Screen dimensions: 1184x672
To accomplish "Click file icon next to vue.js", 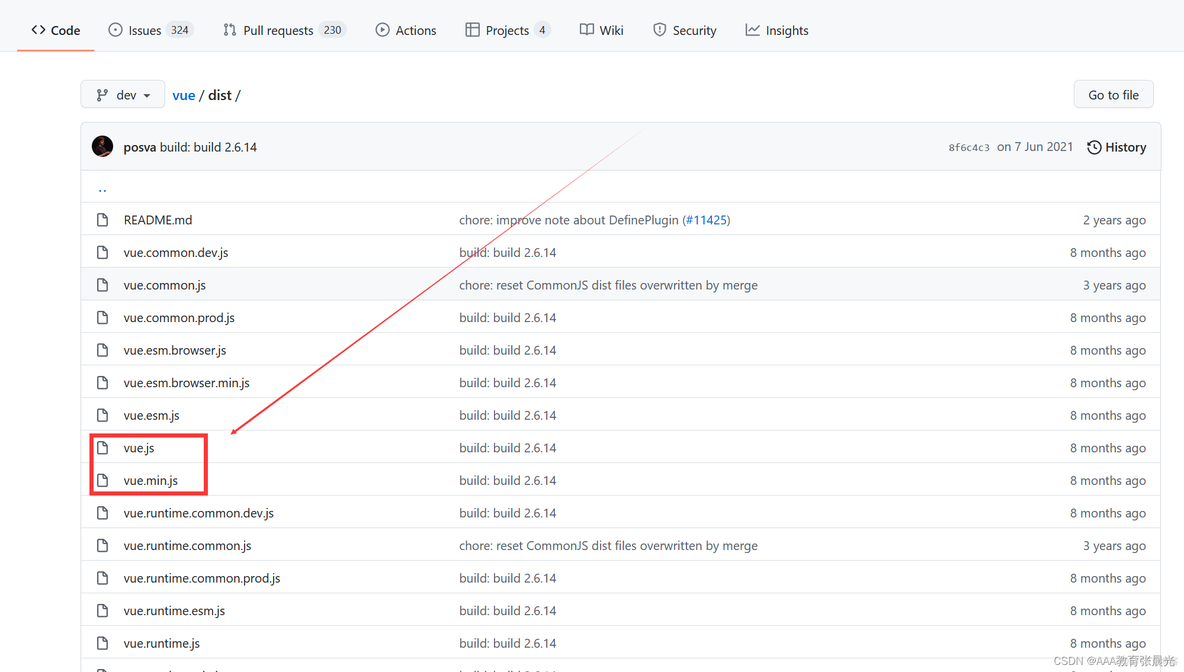I will tap(103, 448).
